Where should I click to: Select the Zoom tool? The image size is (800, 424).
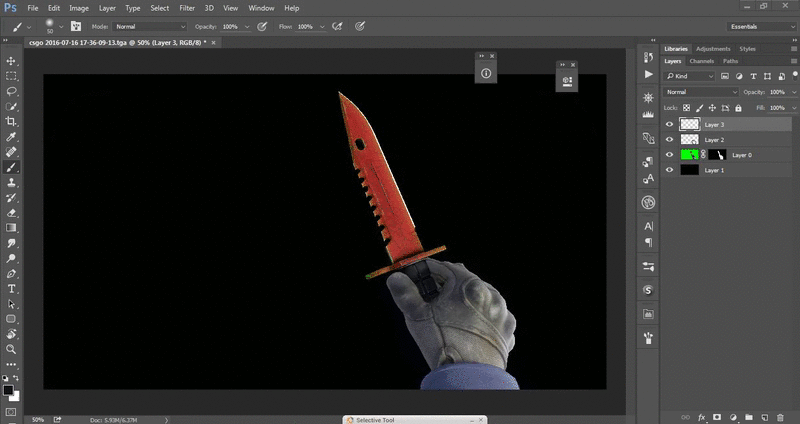(x=11, y=350)
